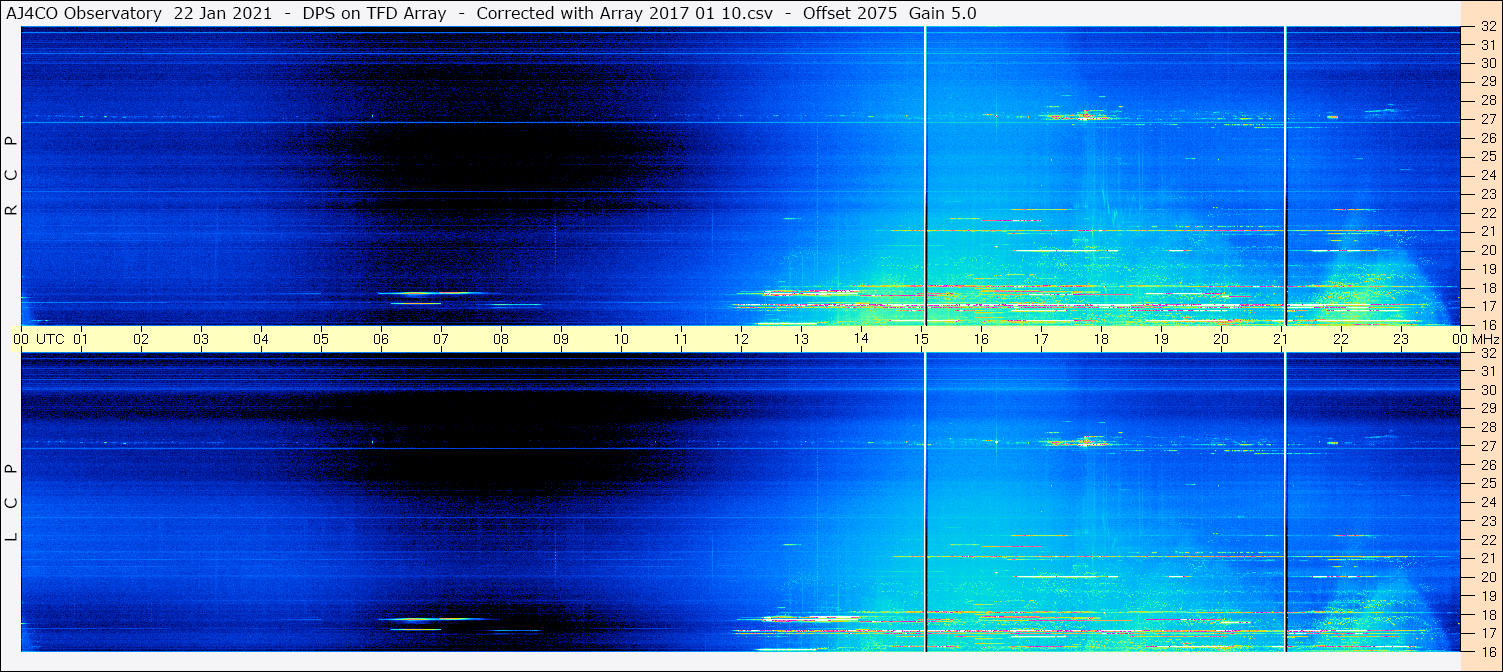This screenshot has width=1503, height=672.
Task: Click the "UTC" label on time axis
Action: pos(50,339)
